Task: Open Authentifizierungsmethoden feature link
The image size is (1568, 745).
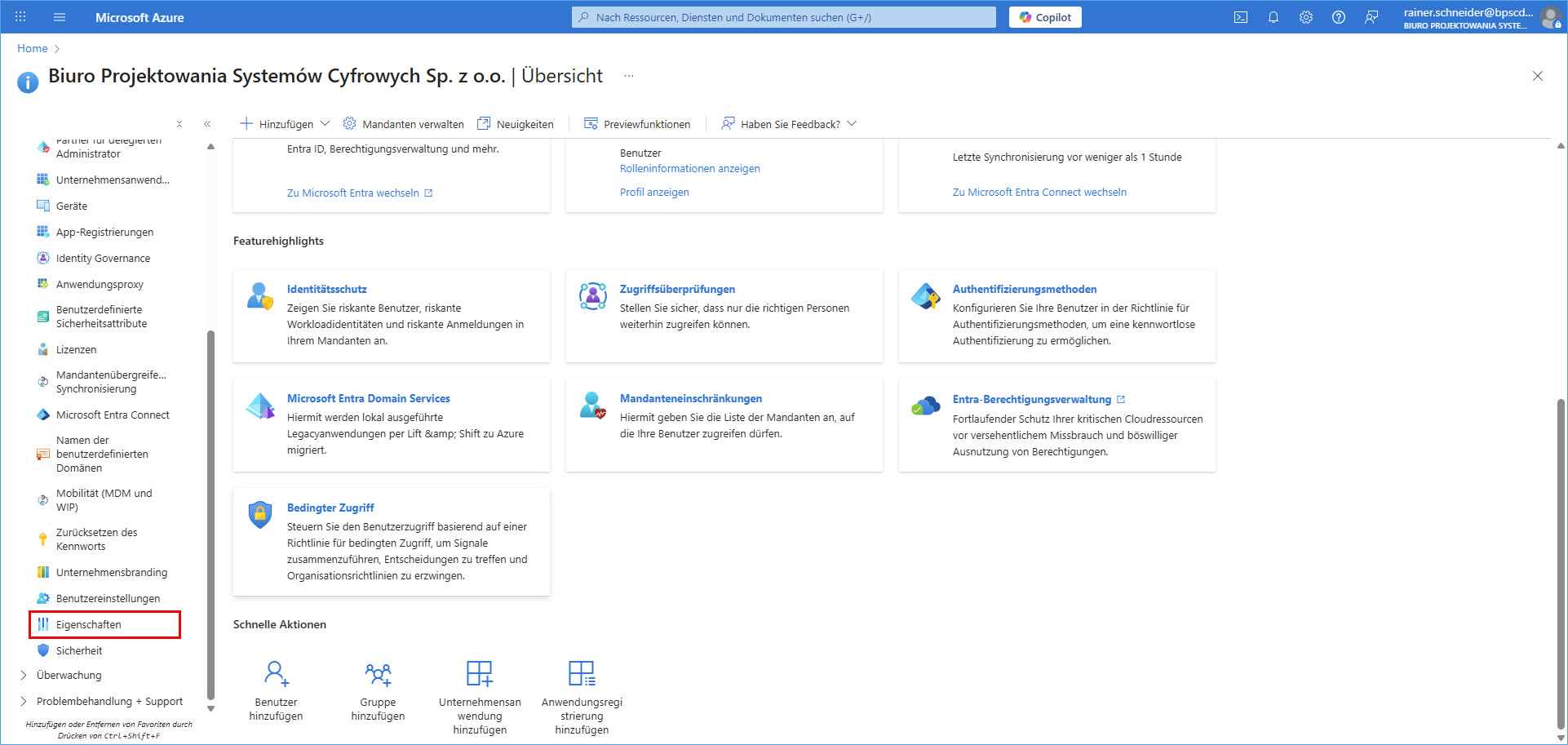Action: [x=1025, y=289]
